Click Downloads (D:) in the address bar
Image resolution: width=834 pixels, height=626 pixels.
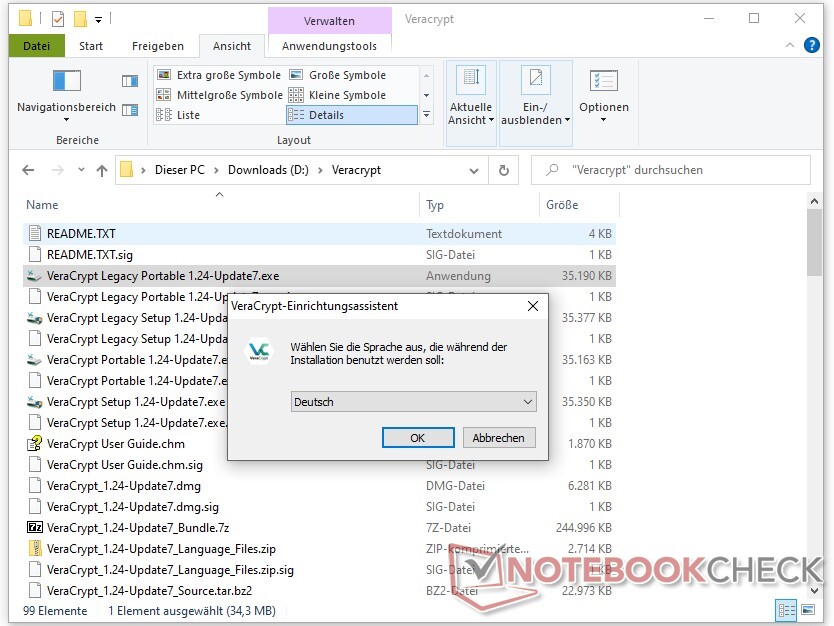(x=268, y=170)
